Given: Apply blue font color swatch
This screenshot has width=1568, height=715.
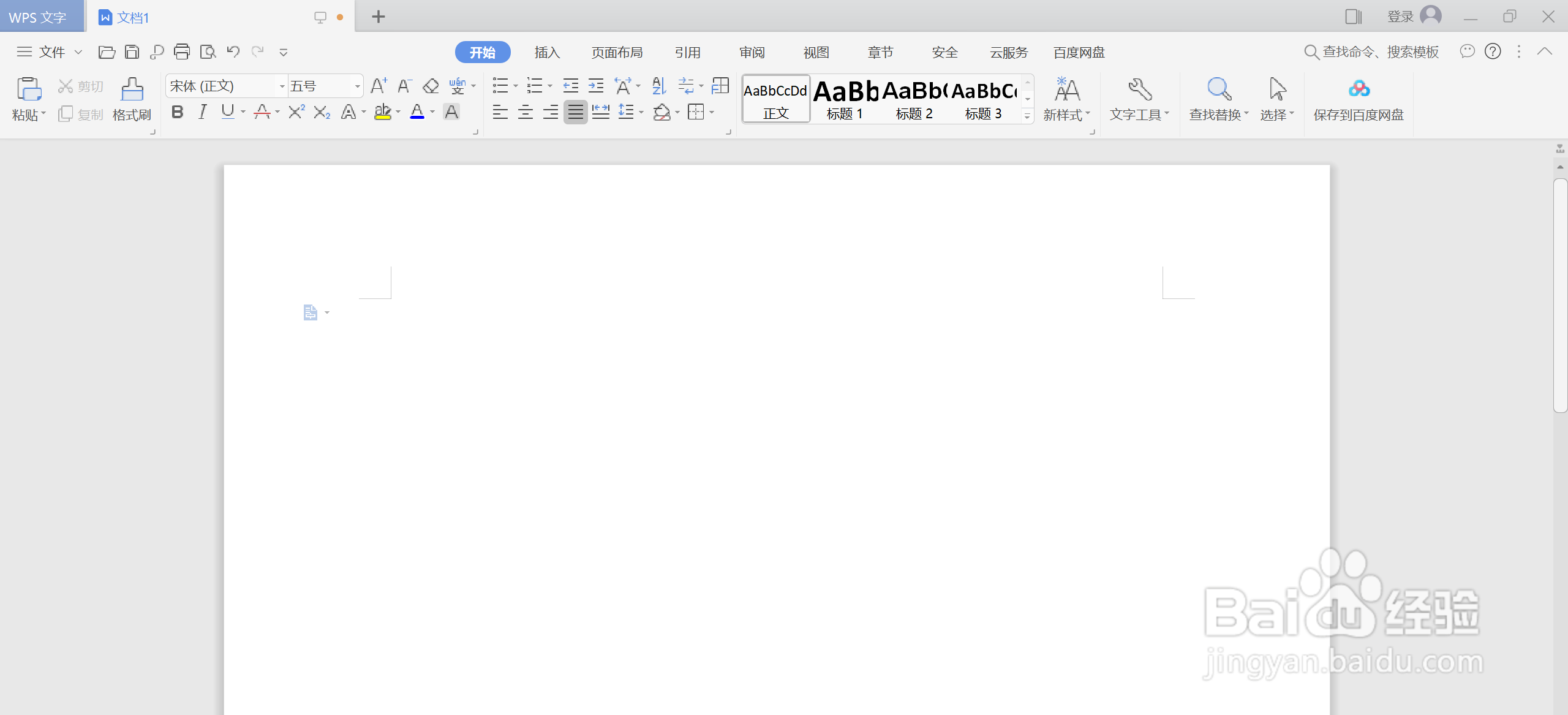Looking at the screenshot, I should [x=417, y=112].
